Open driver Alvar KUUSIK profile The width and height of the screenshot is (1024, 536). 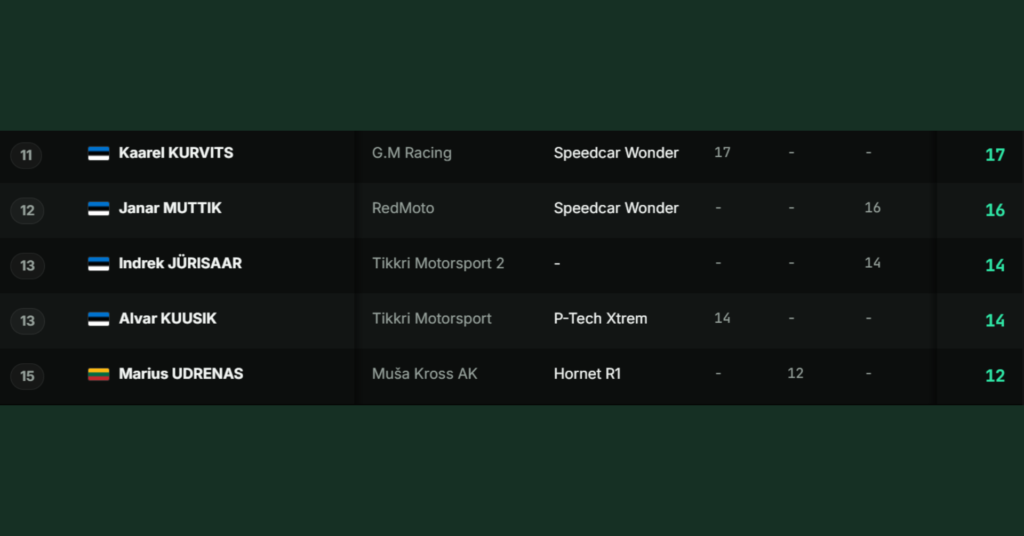tap(167, 319)
